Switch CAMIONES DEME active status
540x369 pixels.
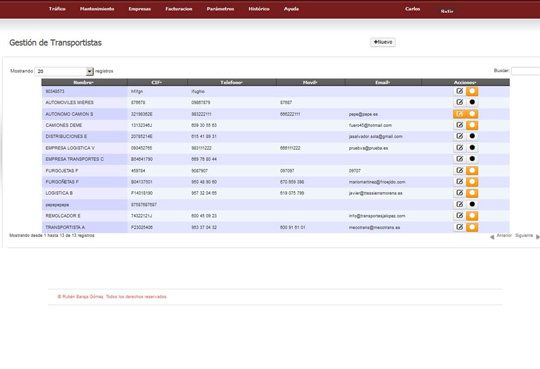tap(472, 125)
